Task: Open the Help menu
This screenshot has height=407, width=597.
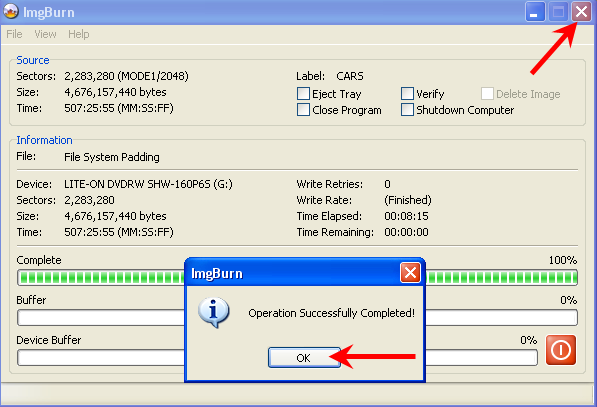Action: pyautogui.click(x=79, y=34)
